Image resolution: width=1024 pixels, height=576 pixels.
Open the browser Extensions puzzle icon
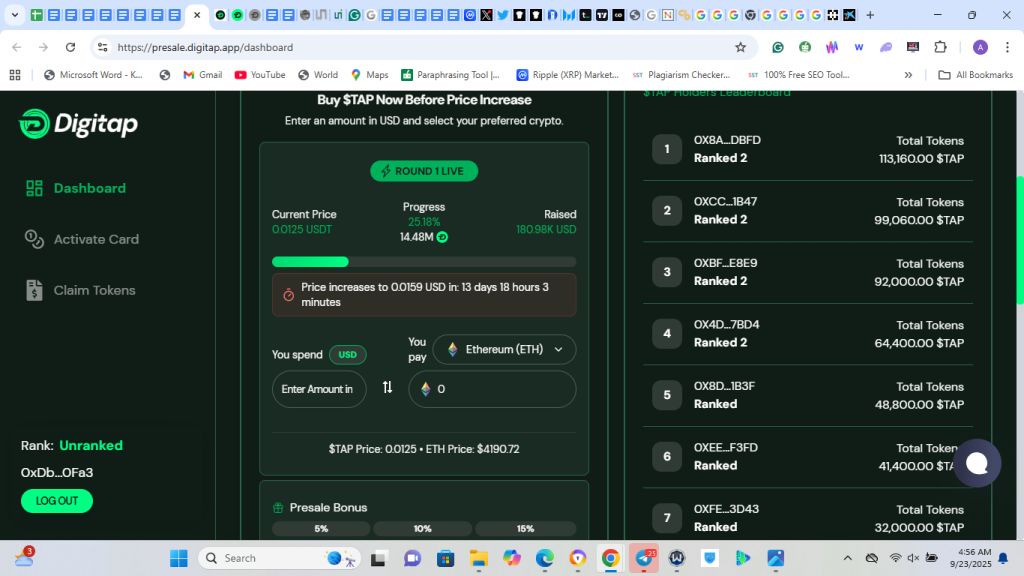pos(940,47)
